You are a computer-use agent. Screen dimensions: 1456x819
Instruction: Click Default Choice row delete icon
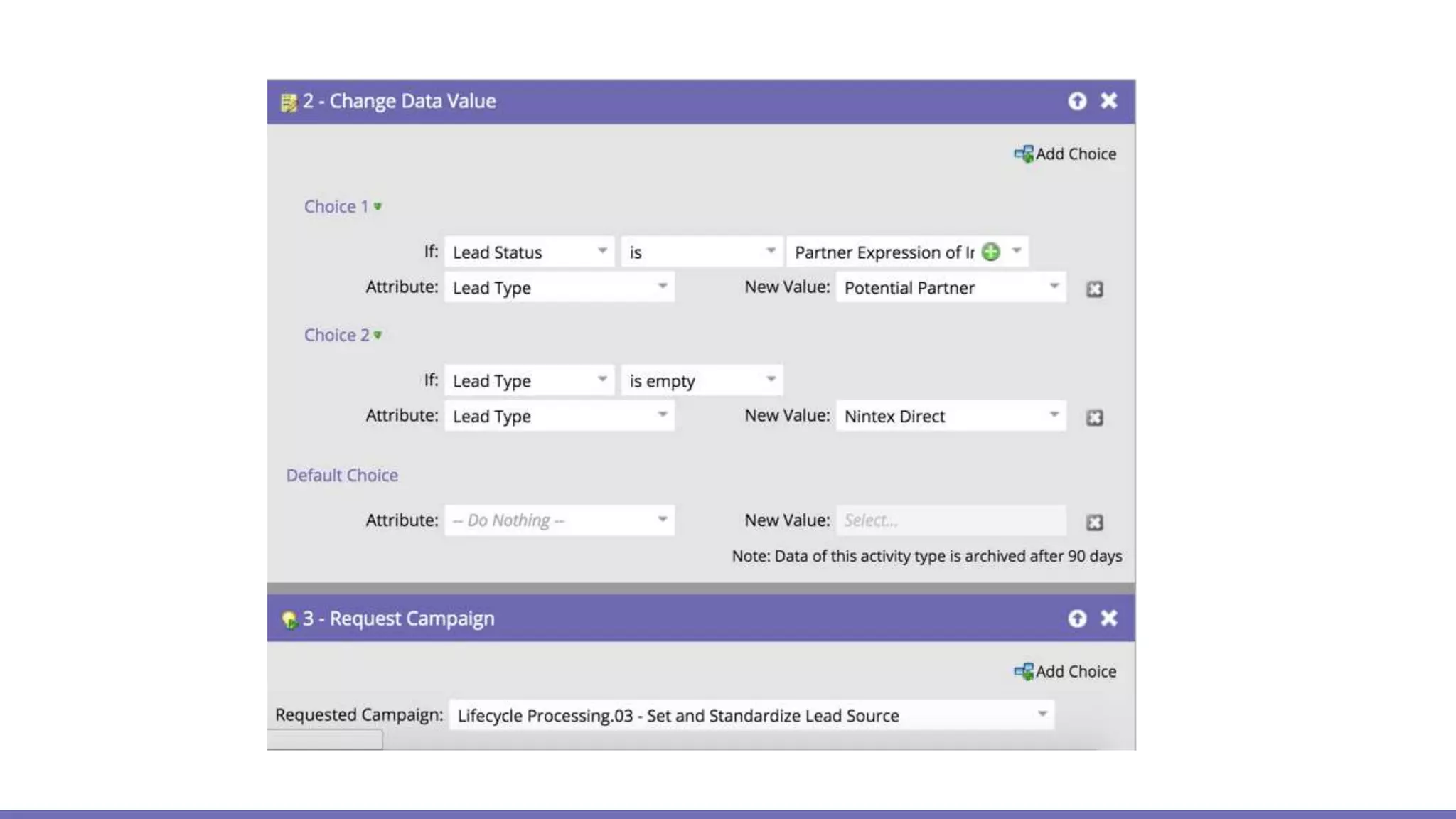[1094, 523]
